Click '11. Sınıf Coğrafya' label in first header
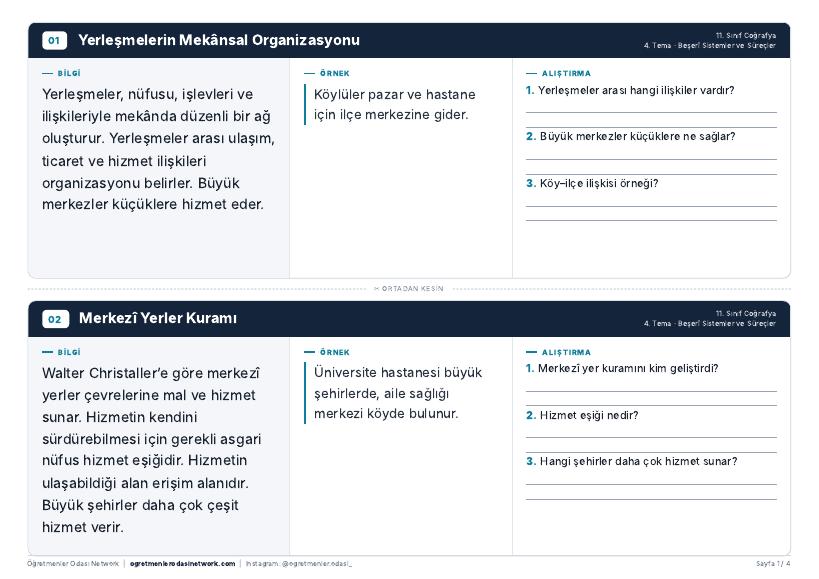This screenshot has height=579, width=819. click(745, 36)
